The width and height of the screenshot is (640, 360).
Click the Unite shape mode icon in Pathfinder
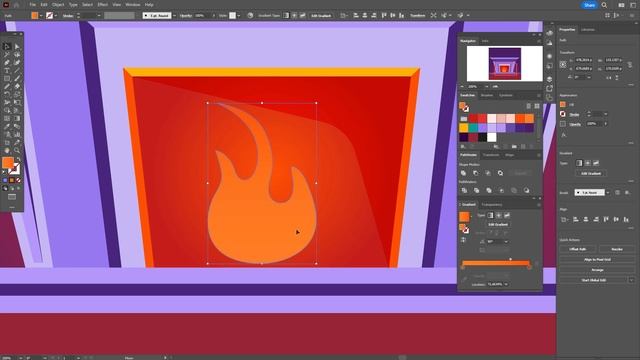(464, 173)
